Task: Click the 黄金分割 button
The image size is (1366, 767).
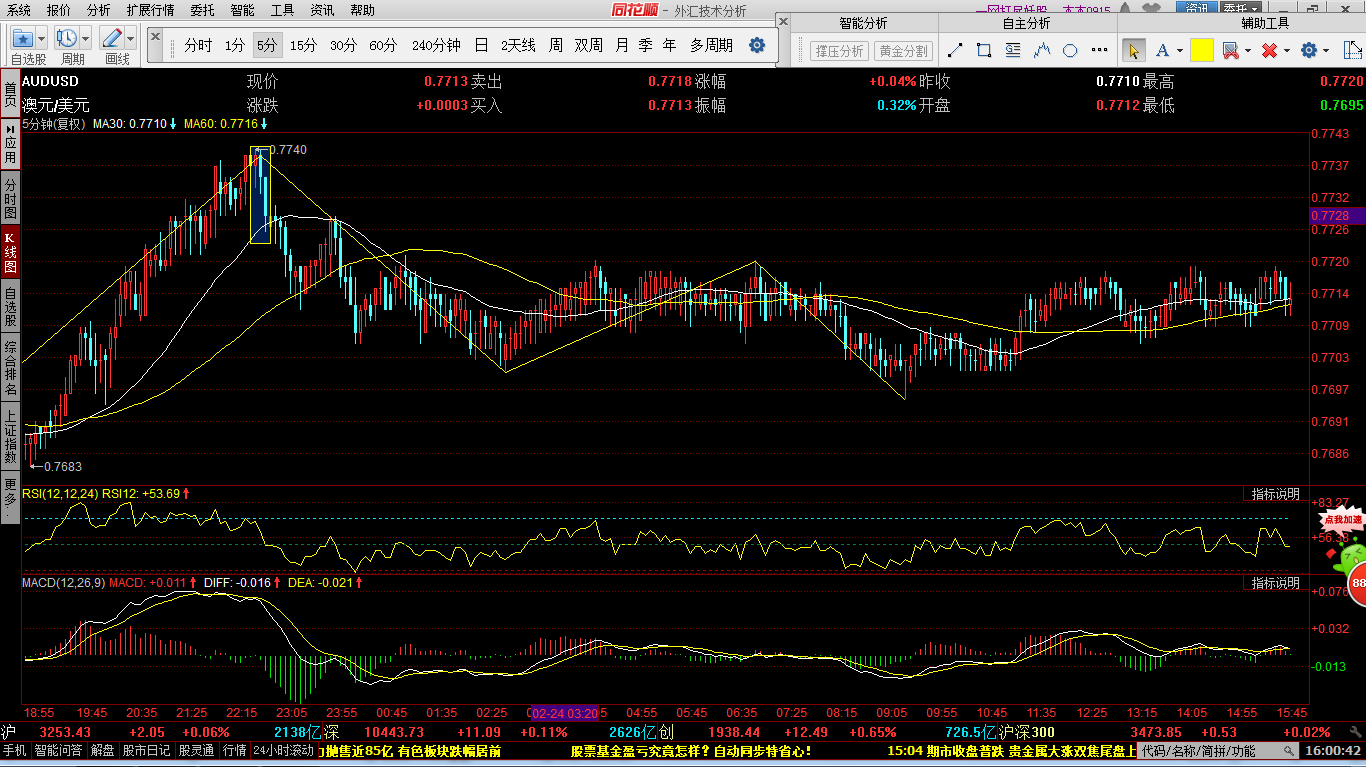Action: coord(902,50)
